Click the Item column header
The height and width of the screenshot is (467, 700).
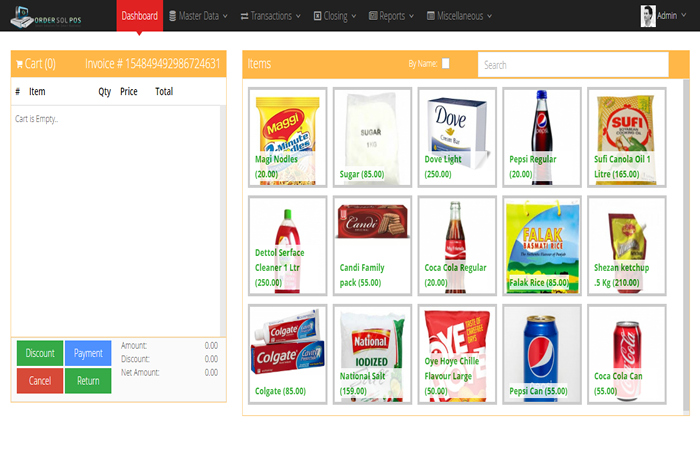(37, 92)
